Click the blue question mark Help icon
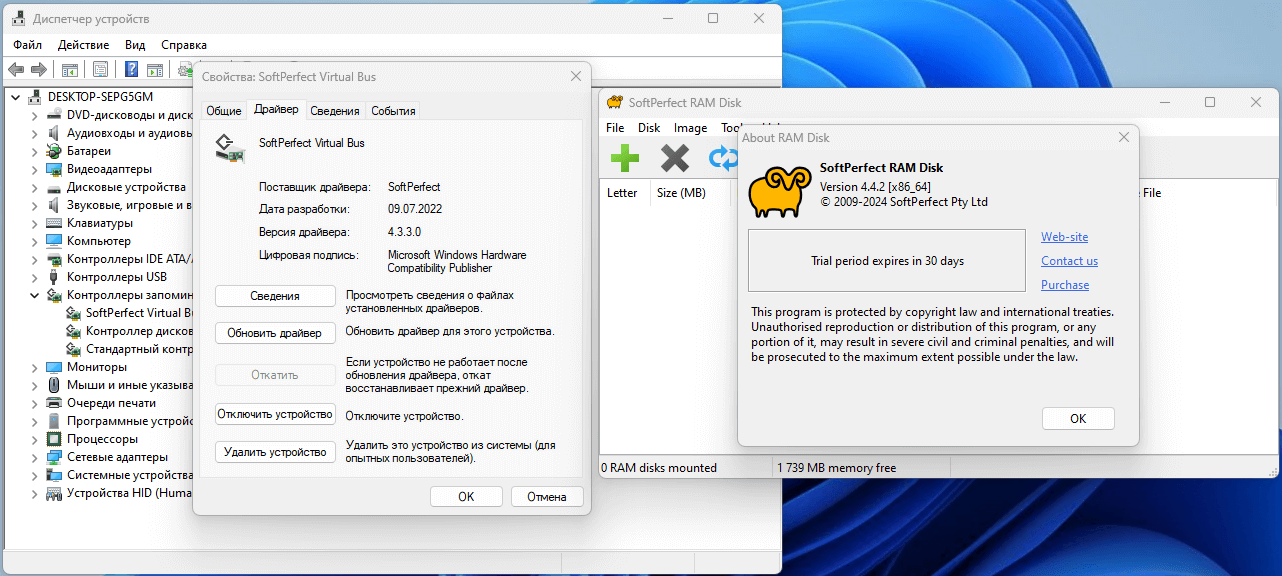1282x576 pixels. click(x=131, y=69)
